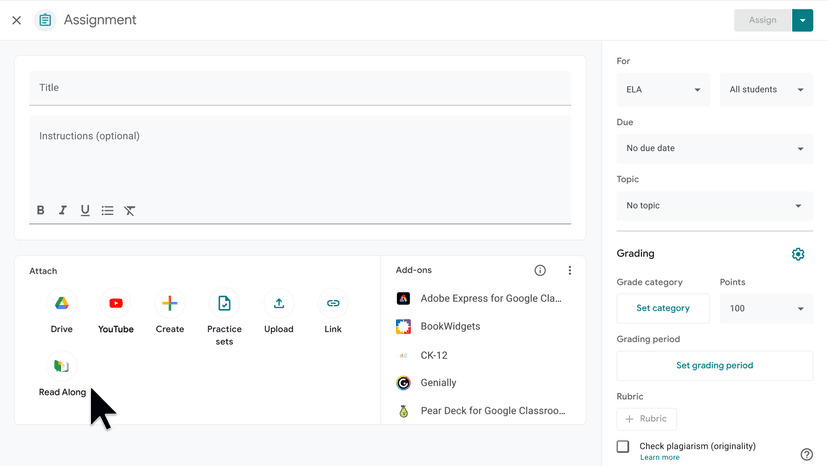Select the Pear Deck for Google Classroom add-on
The width and height of the screenshot is (828, 466).
(481, 411)
